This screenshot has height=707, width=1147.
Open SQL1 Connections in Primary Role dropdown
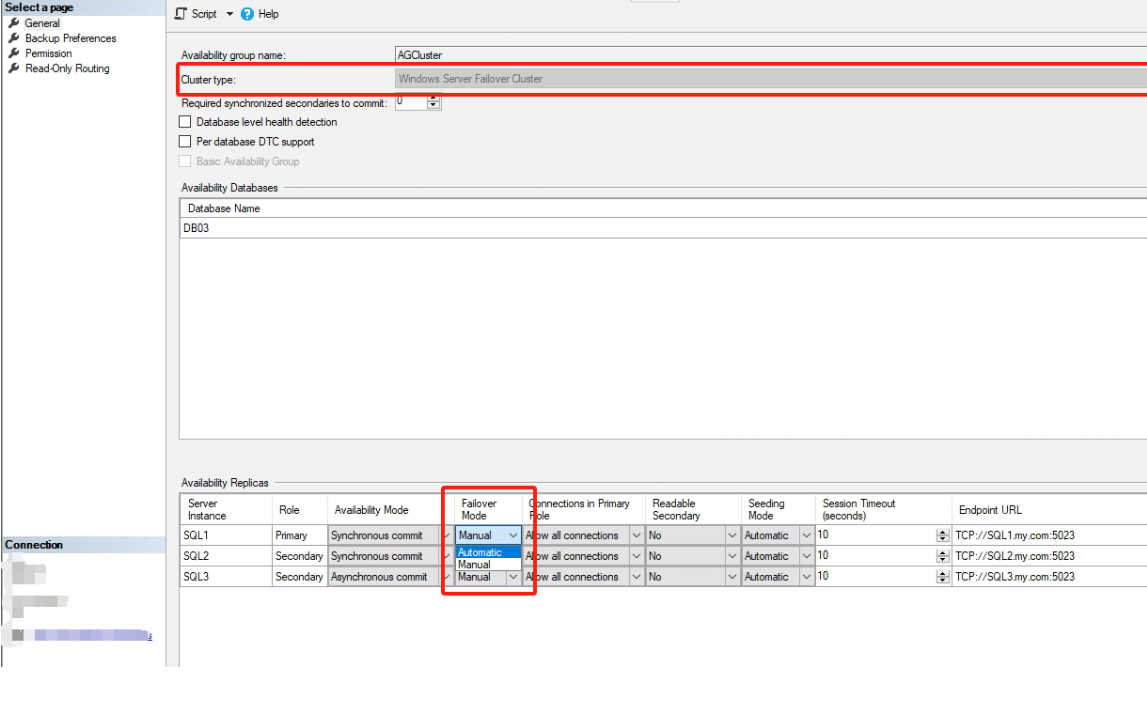(636, 535)
